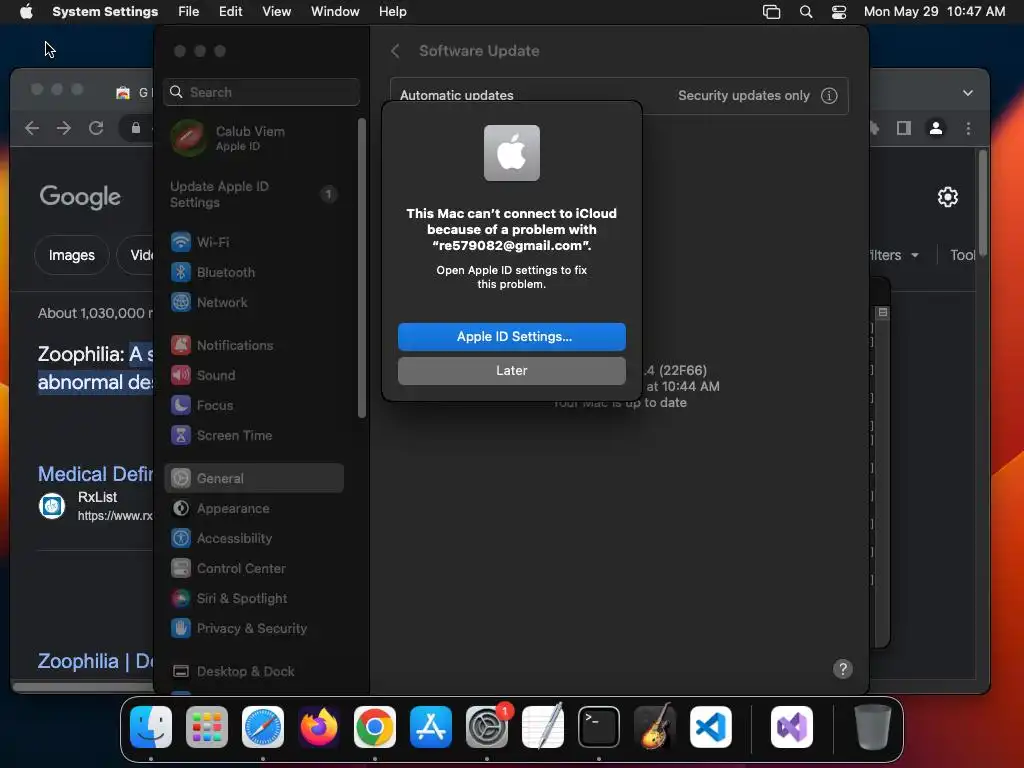This screenshot has width=1024, height=768.
Task: Open Launchpad from the Dock
Action: [207, 727]
